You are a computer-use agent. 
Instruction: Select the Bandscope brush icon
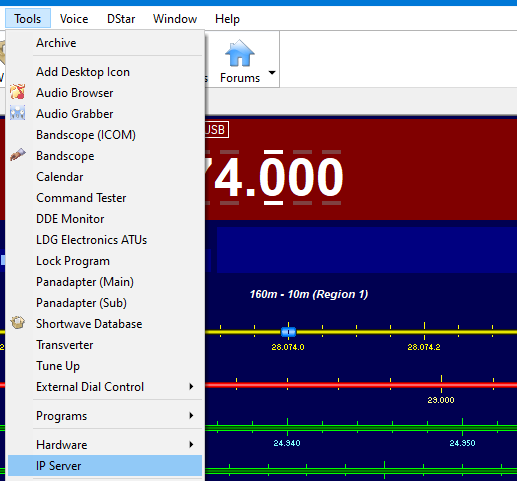17,155
